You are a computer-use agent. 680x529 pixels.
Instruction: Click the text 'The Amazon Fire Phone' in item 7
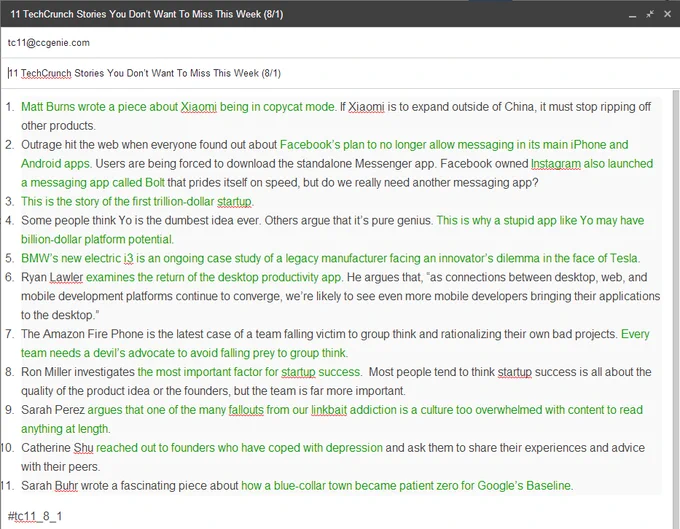coord(82,334)
